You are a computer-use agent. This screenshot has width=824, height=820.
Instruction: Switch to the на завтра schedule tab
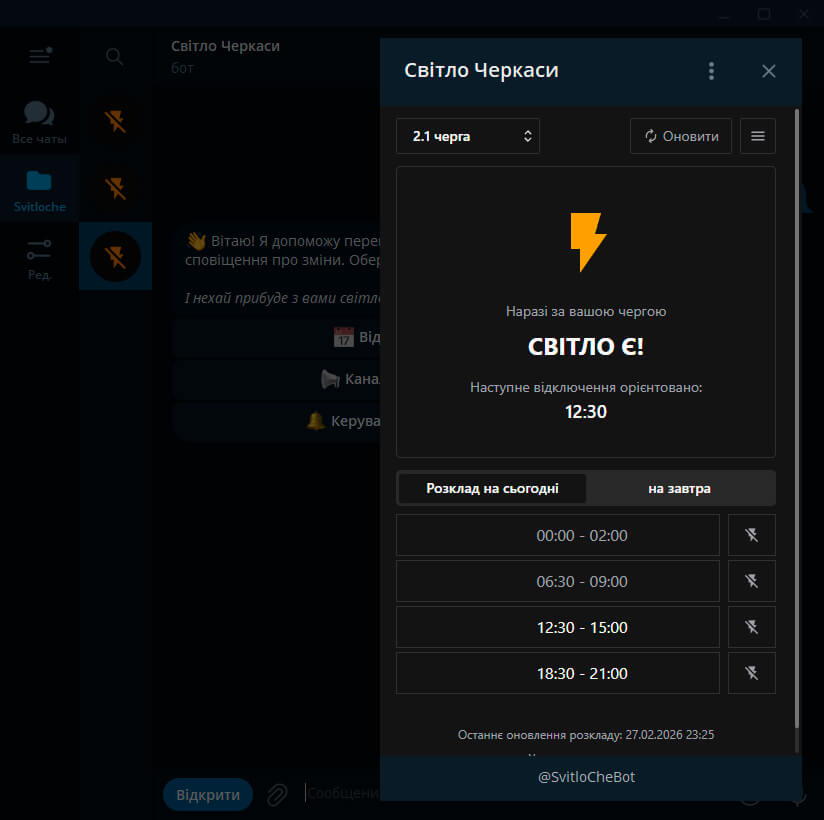pyautogui.click(x=679, y=489)
